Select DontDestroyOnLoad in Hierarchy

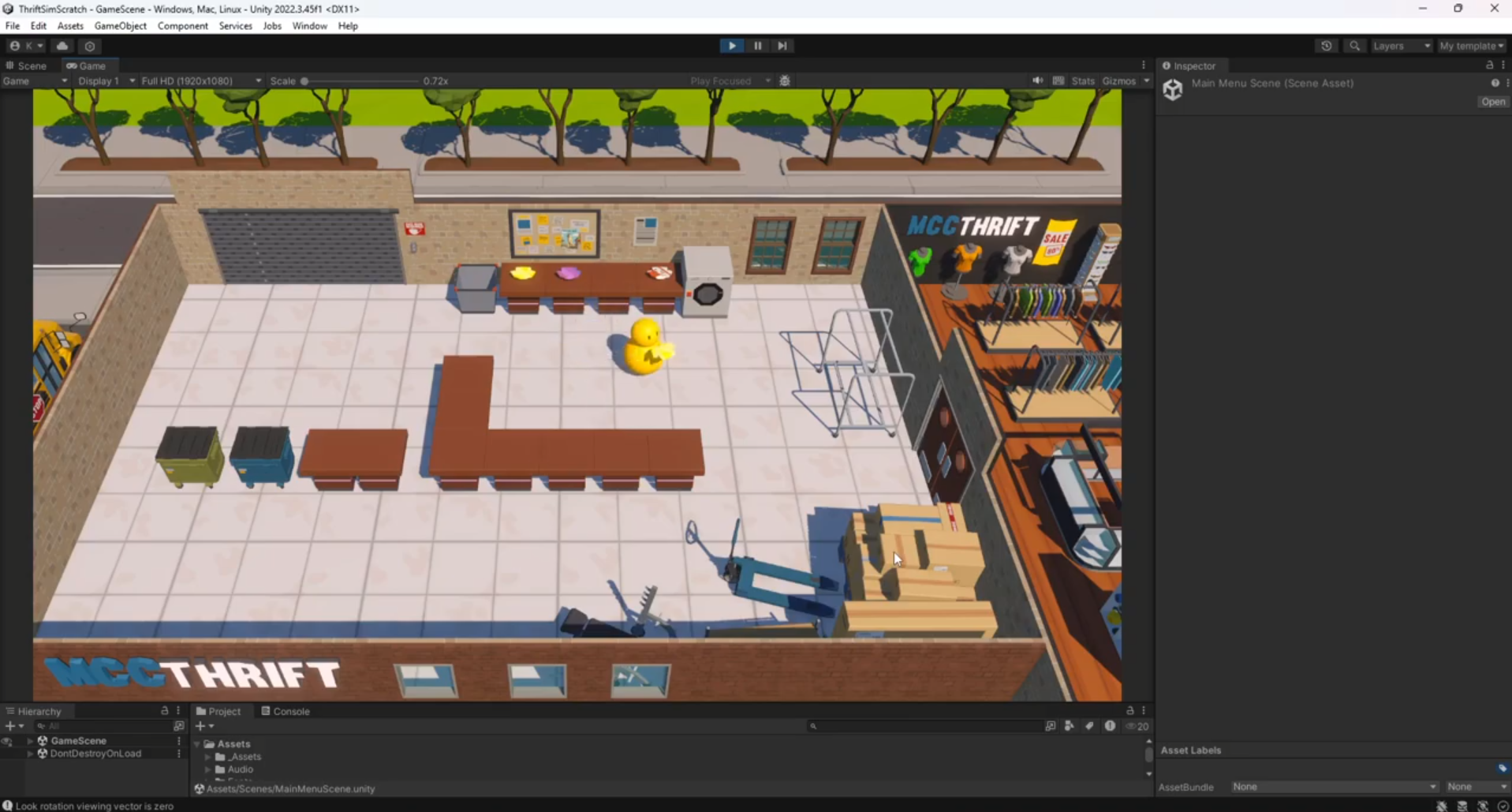click(95, 754)
